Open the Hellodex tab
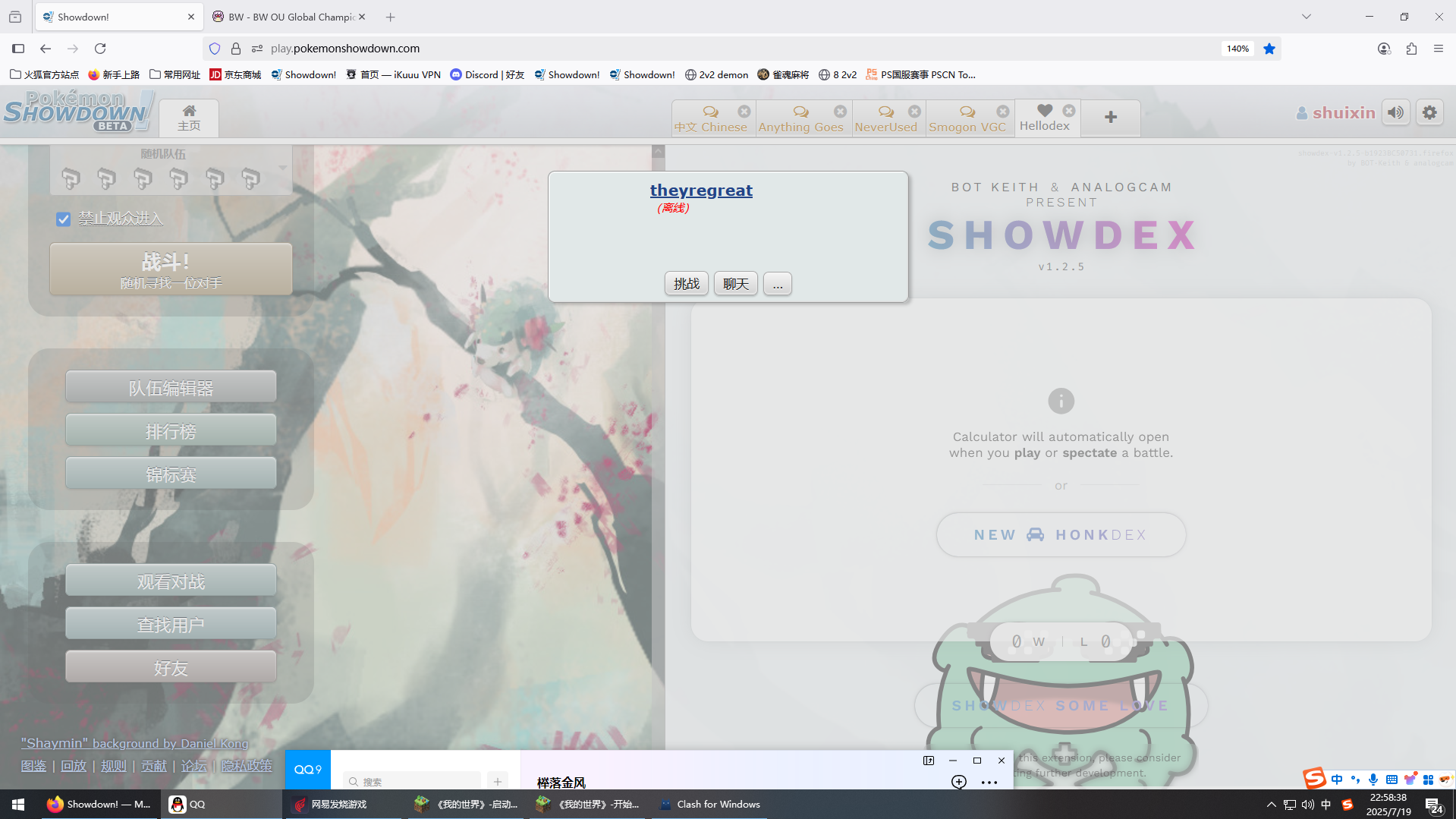 tap(1044, 118)
